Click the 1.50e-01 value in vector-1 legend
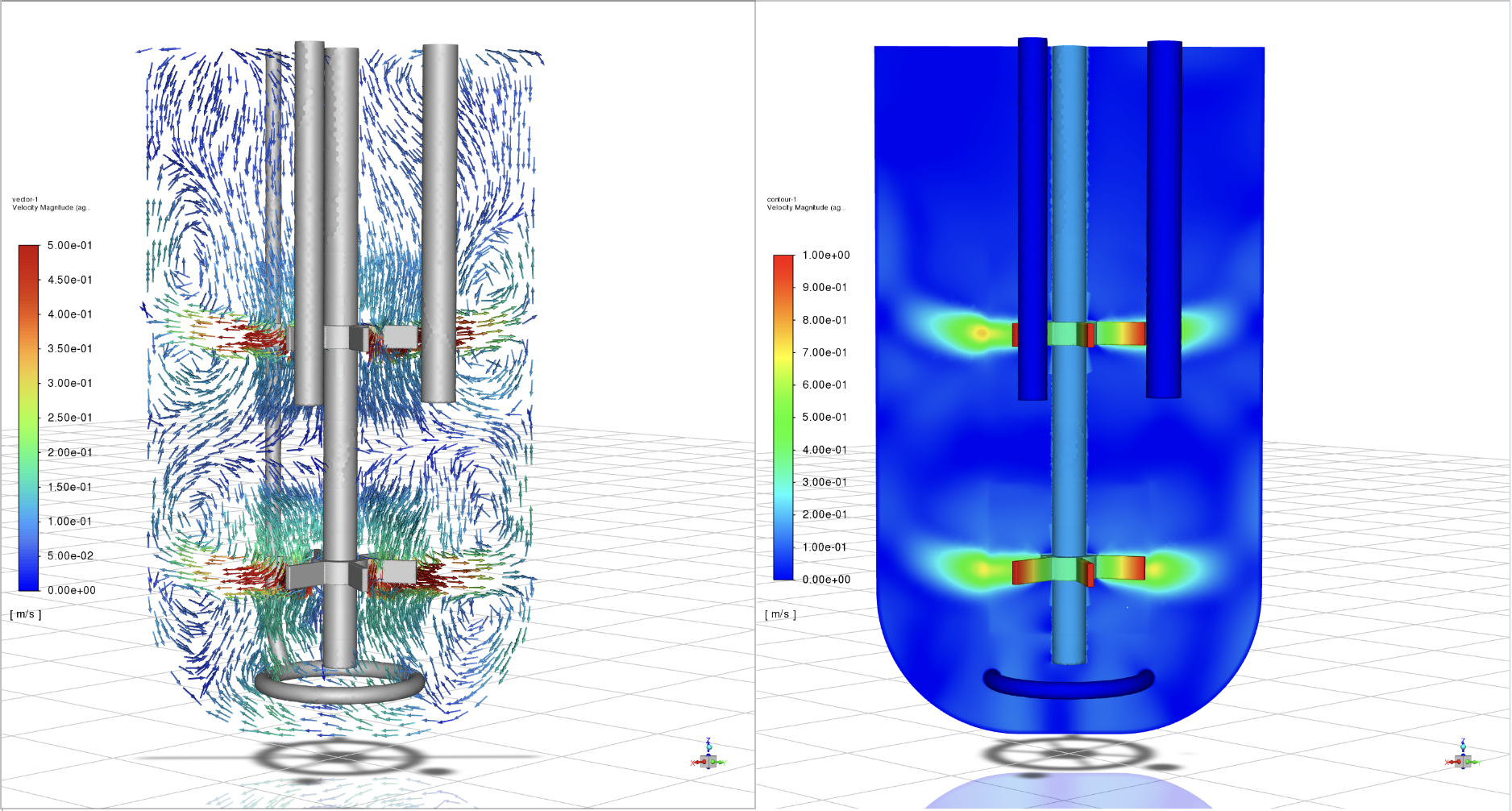 tap(69, 487)
